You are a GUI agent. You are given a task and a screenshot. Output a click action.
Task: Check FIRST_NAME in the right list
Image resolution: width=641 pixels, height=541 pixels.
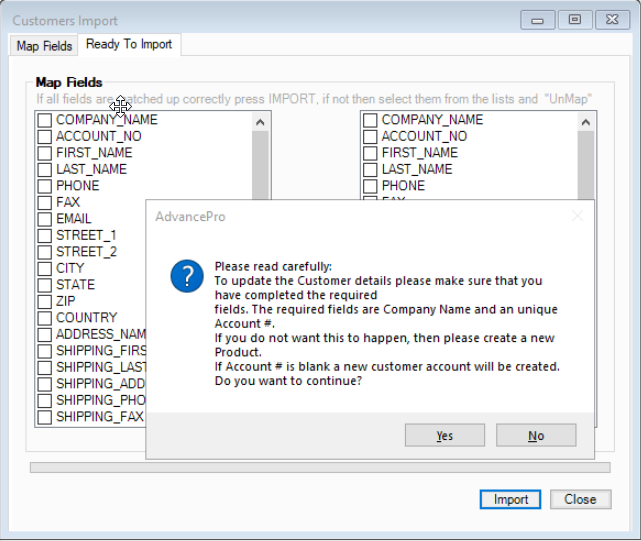[370, 153]
